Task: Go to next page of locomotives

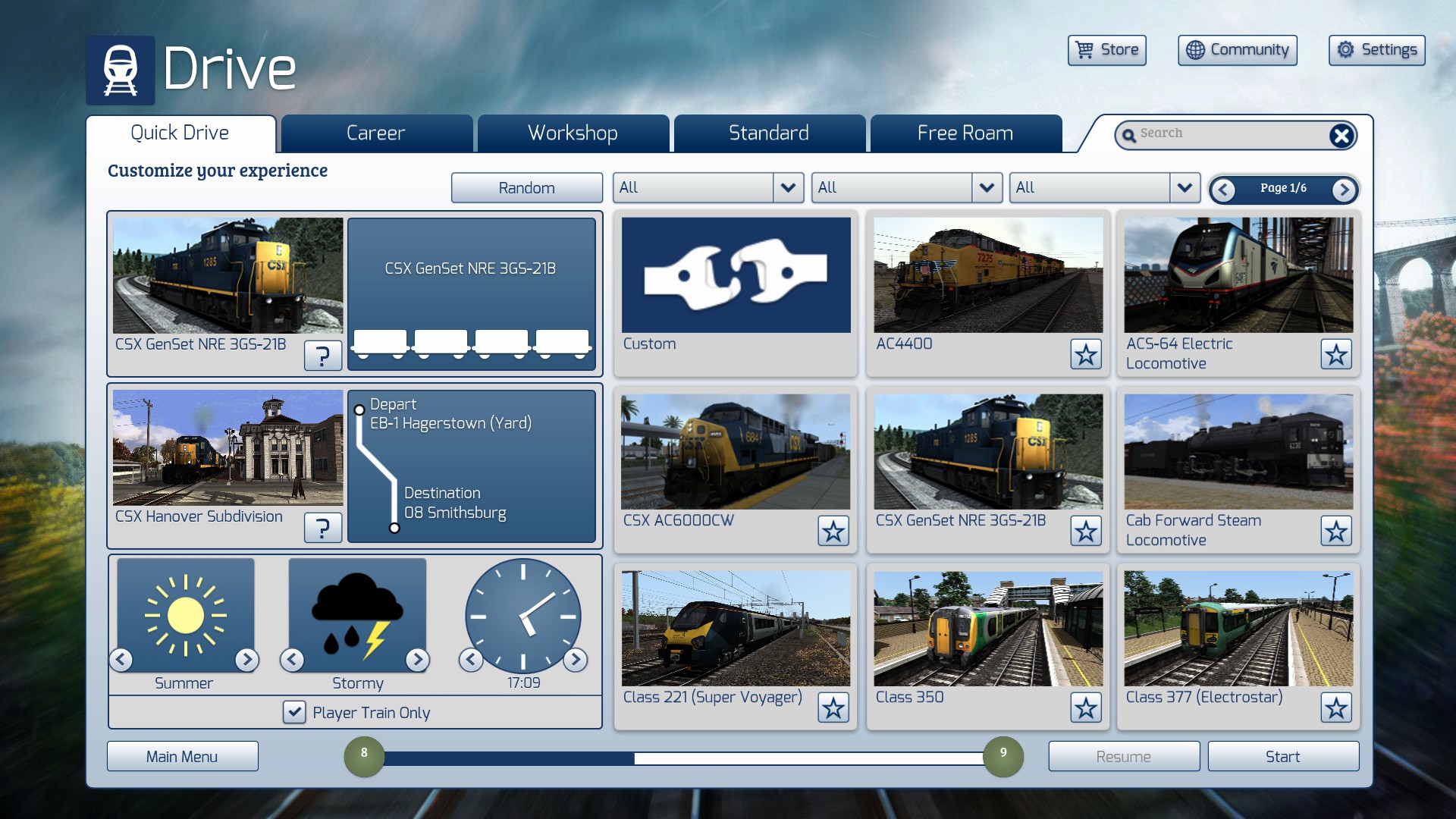Action: coord(1344,190)
